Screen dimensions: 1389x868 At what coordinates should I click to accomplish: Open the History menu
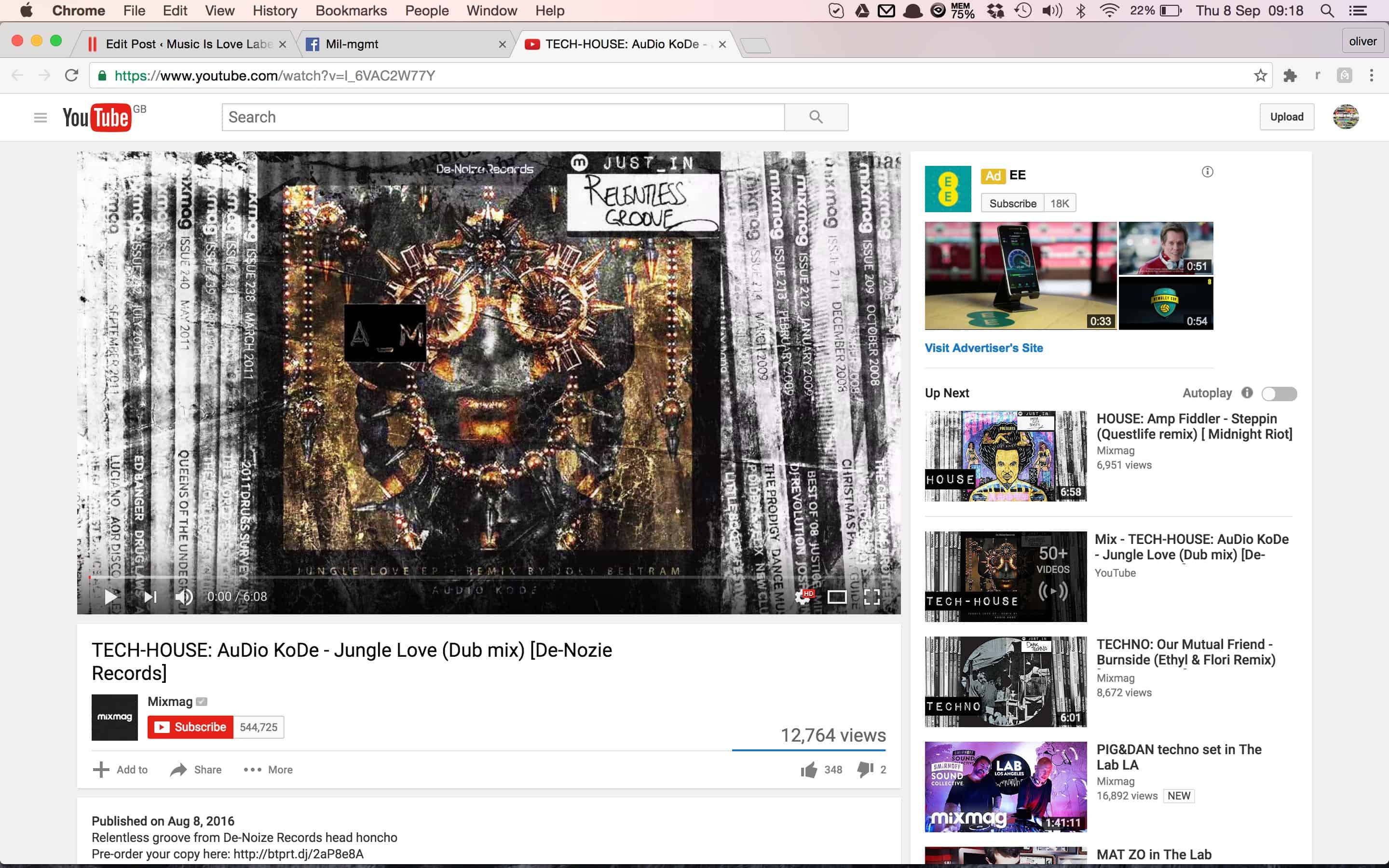tap(275, 10)
